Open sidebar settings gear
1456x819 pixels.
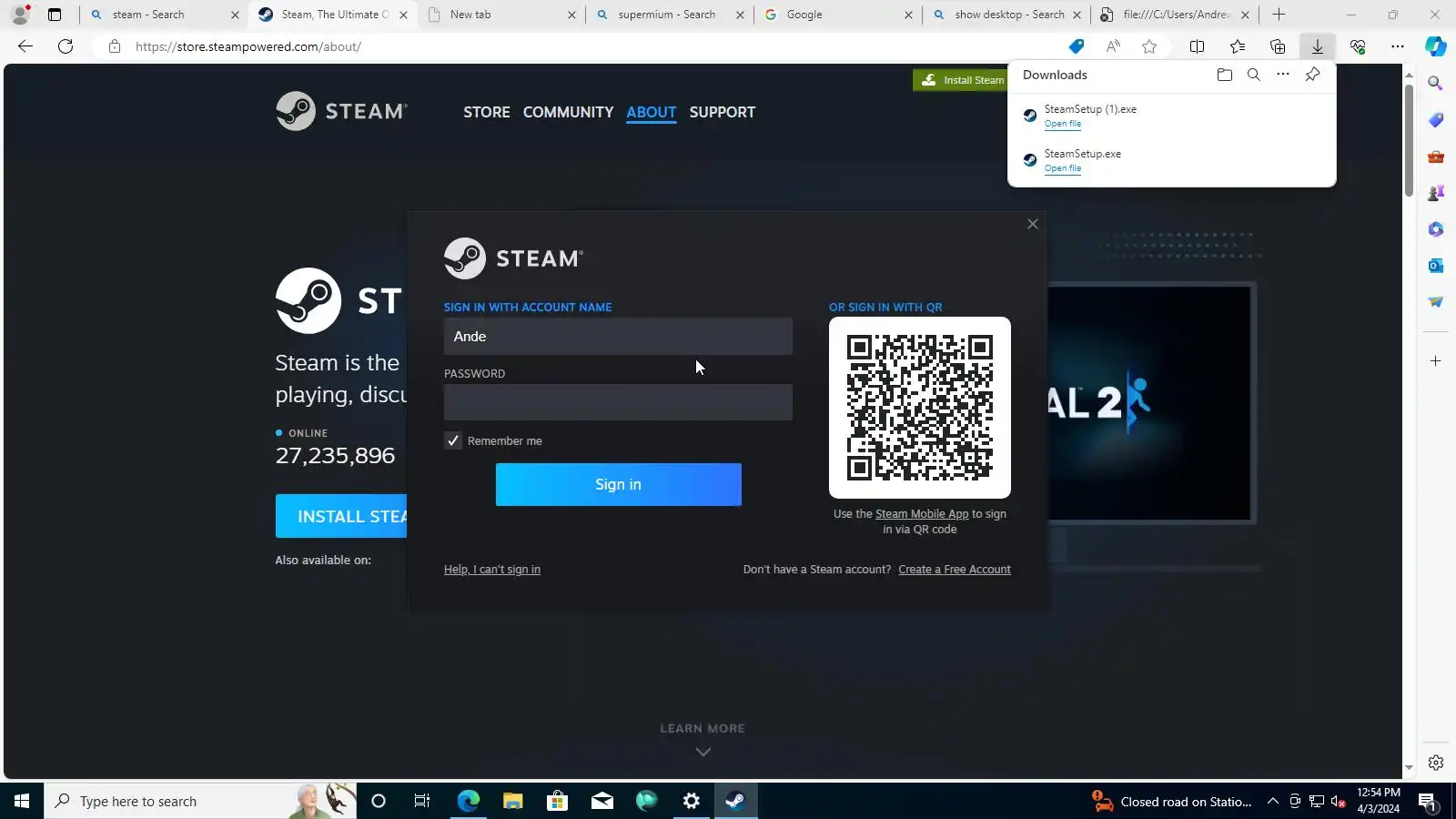pos(1436,763)
